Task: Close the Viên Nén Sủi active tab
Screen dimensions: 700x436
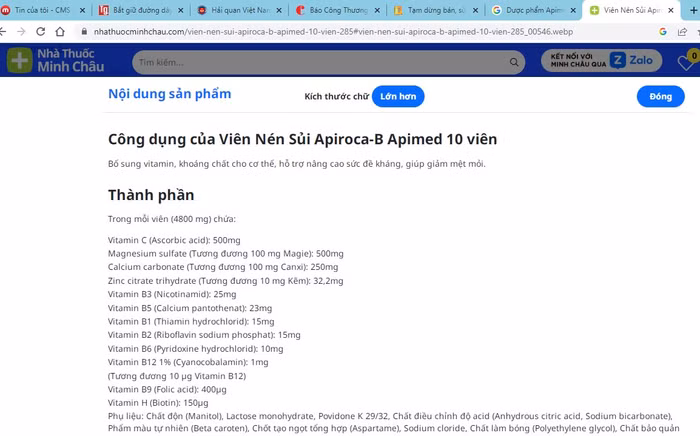Action: click(671, 10)
